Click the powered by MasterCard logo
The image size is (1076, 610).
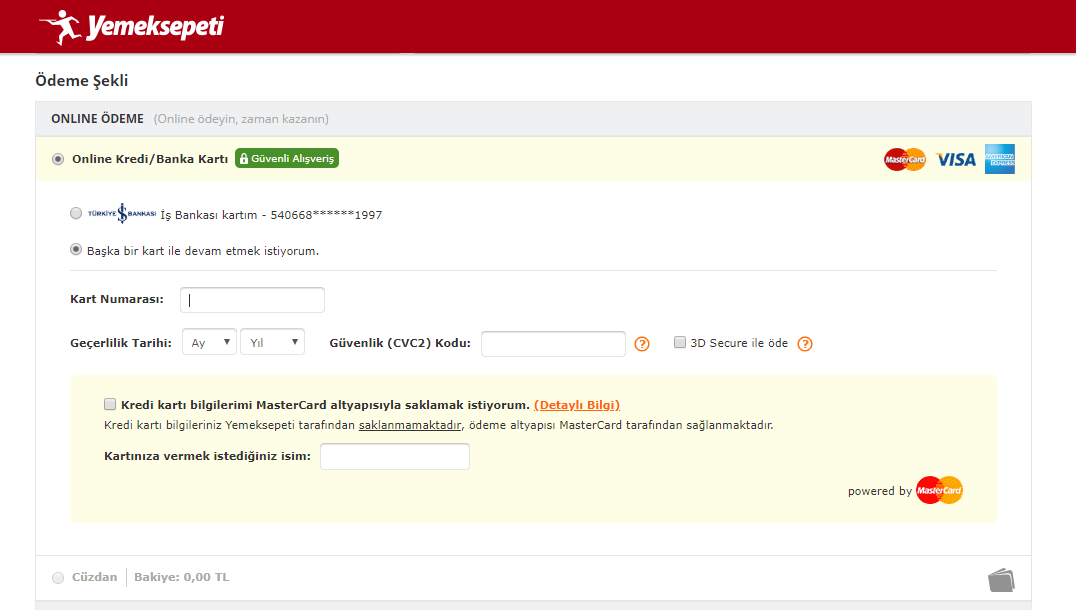tap(939, 490)
